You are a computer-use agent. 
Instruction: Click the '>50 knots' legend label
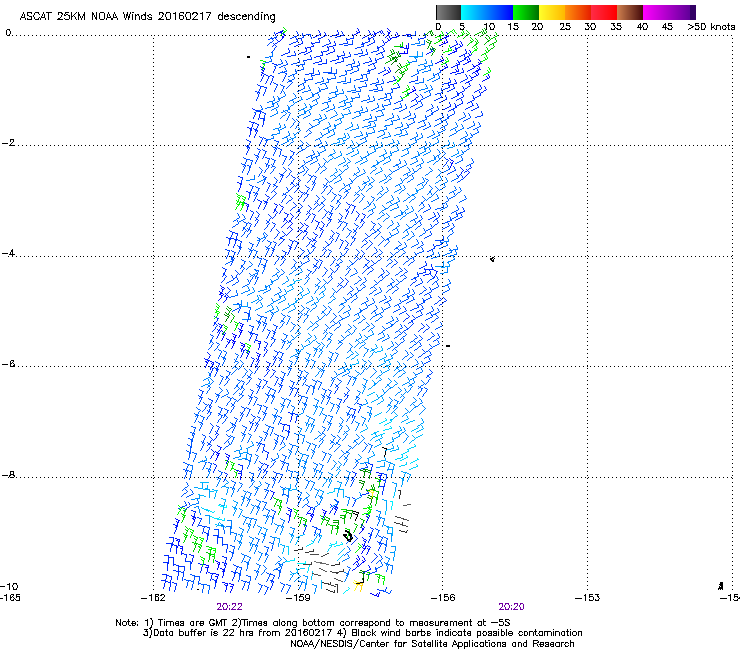[x=711, y=27]
